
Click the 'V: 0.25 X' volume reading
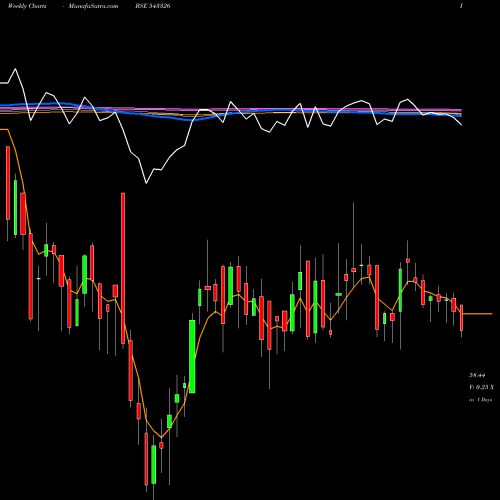[x=482, y=387]
